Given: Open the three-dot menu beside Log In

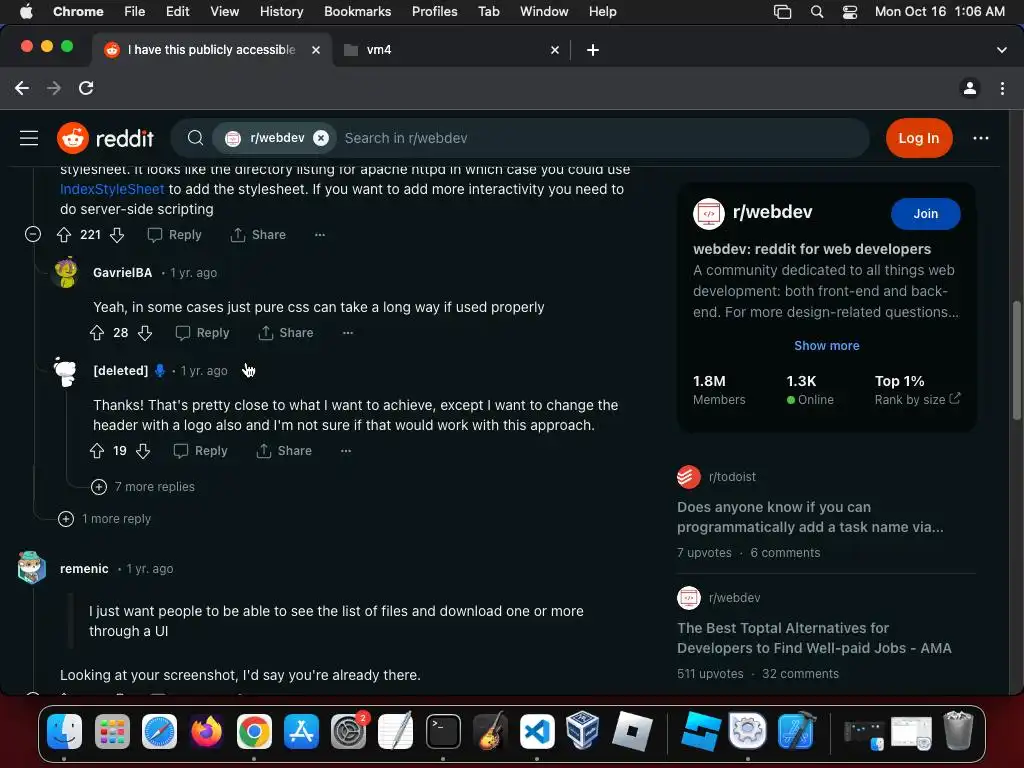Looking at the screenshot, I should (x=980, y=138).
